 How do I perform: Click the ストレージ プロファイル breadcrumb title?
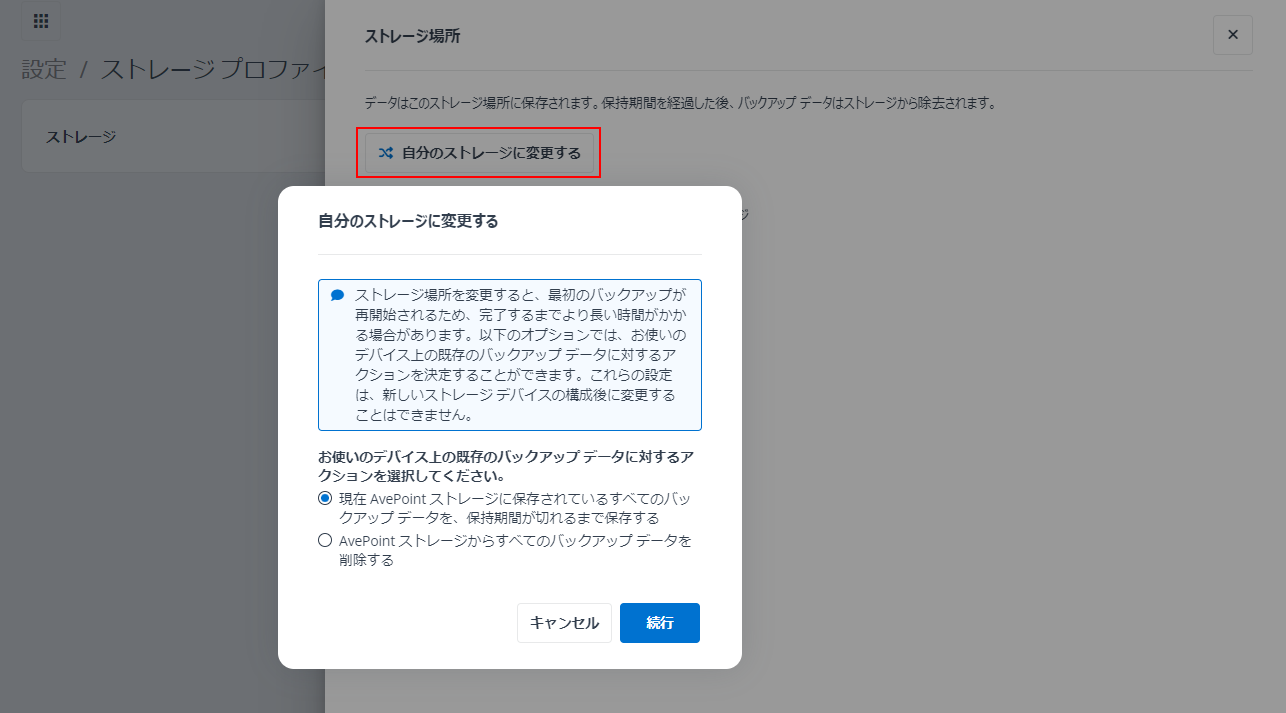(x=213, y=69)
